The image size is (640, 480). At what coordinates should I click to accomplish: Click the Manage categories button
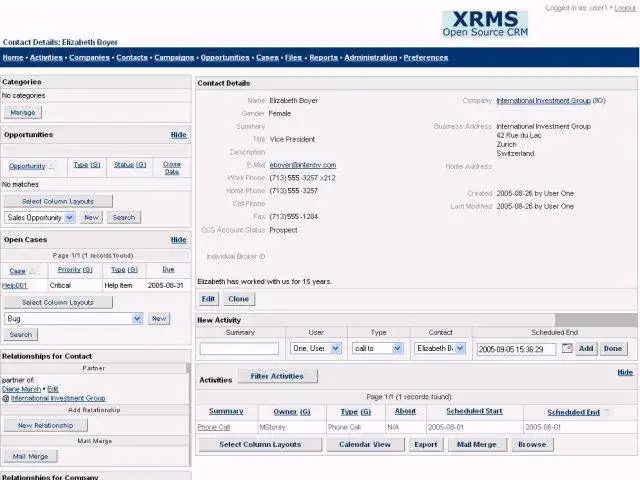(23, 112)
